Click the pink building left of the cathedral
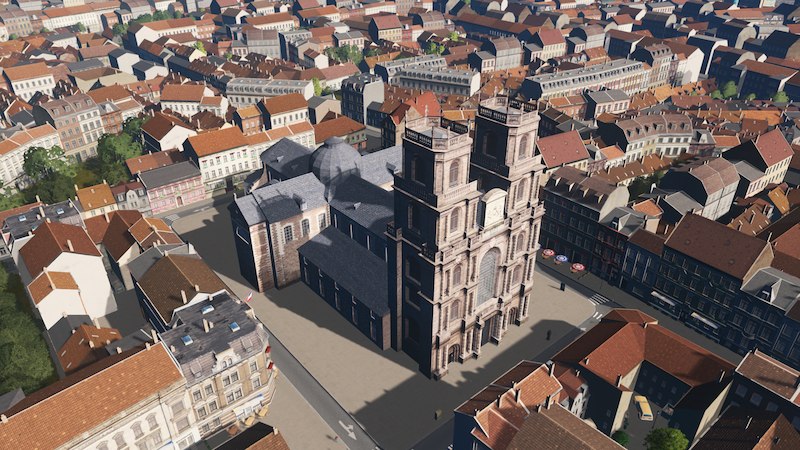This screenshot has height=450, width=800. 172,187
